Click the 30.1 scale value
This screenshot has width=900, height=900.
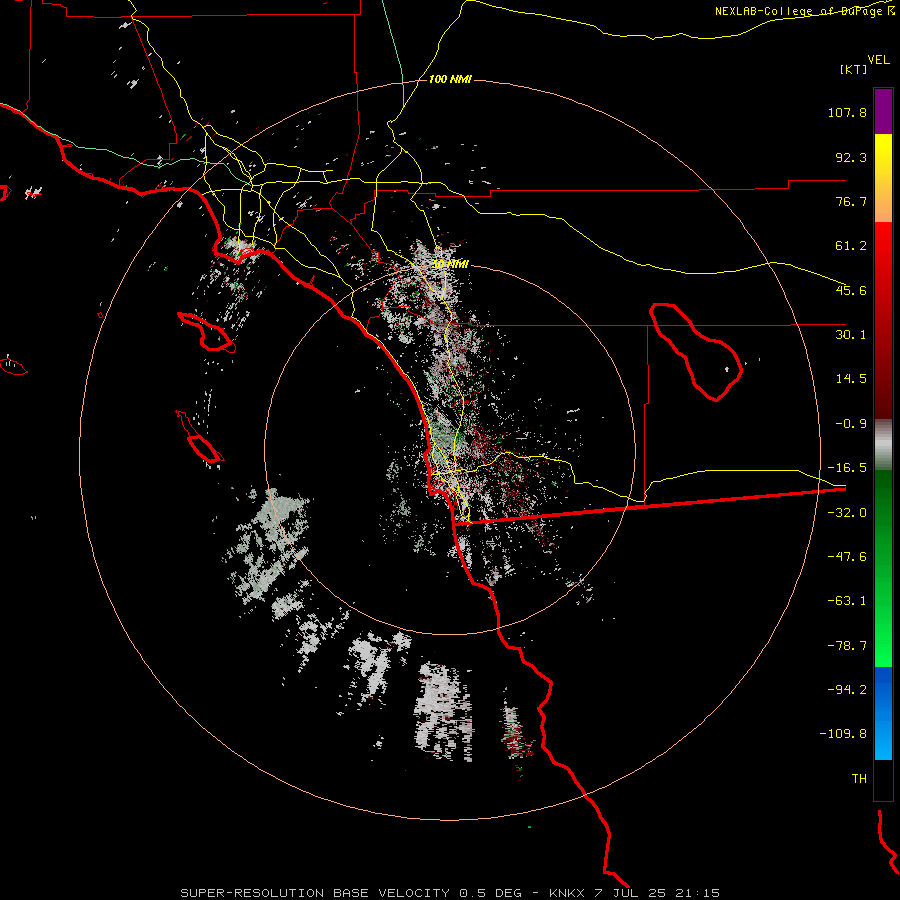click(x=851, y=335)
